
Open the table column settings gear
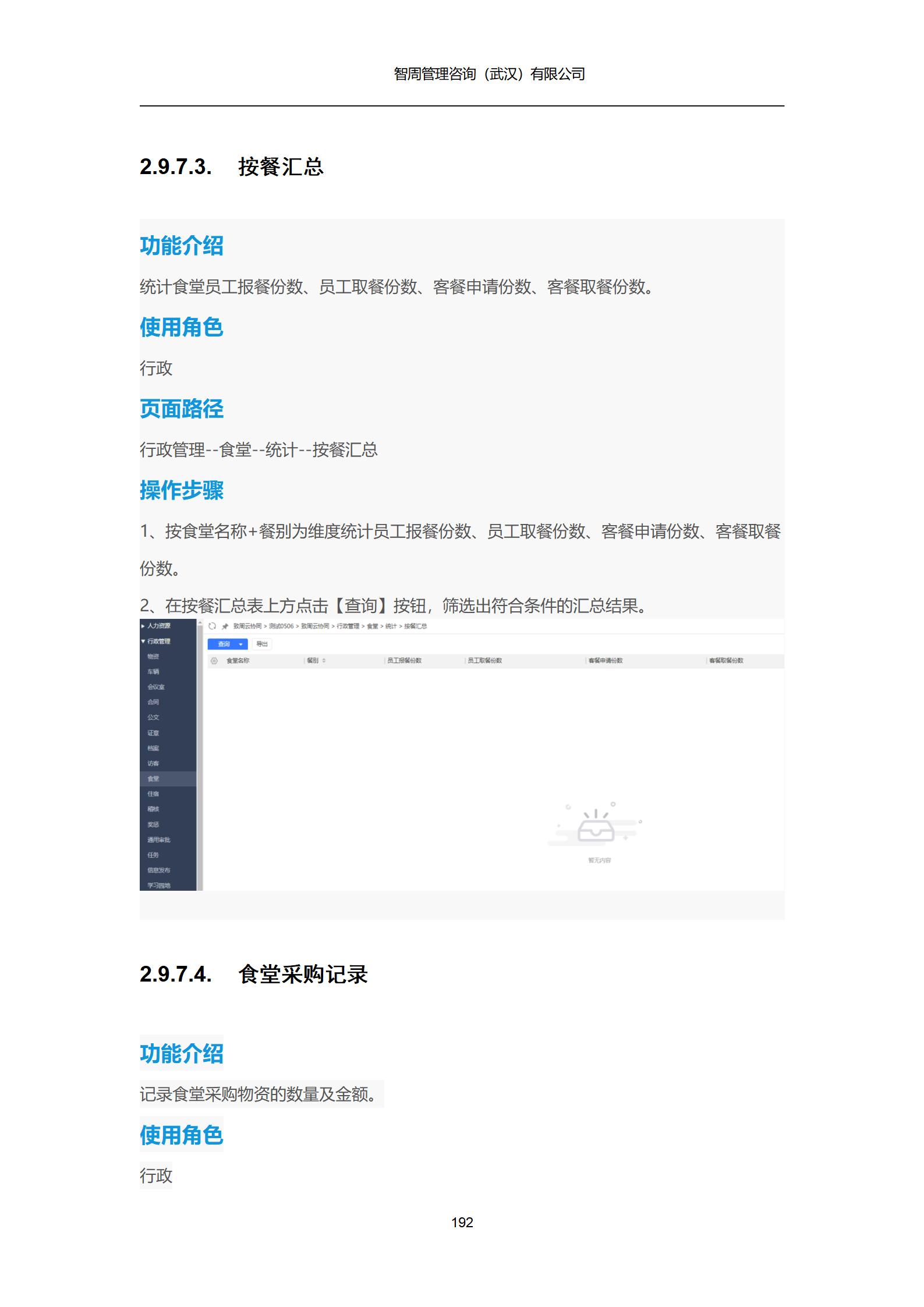point(214,661)
